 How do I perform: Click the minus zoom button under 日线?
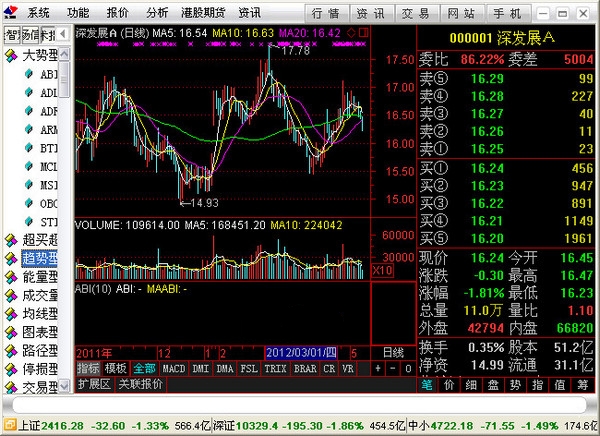(393, 369)
